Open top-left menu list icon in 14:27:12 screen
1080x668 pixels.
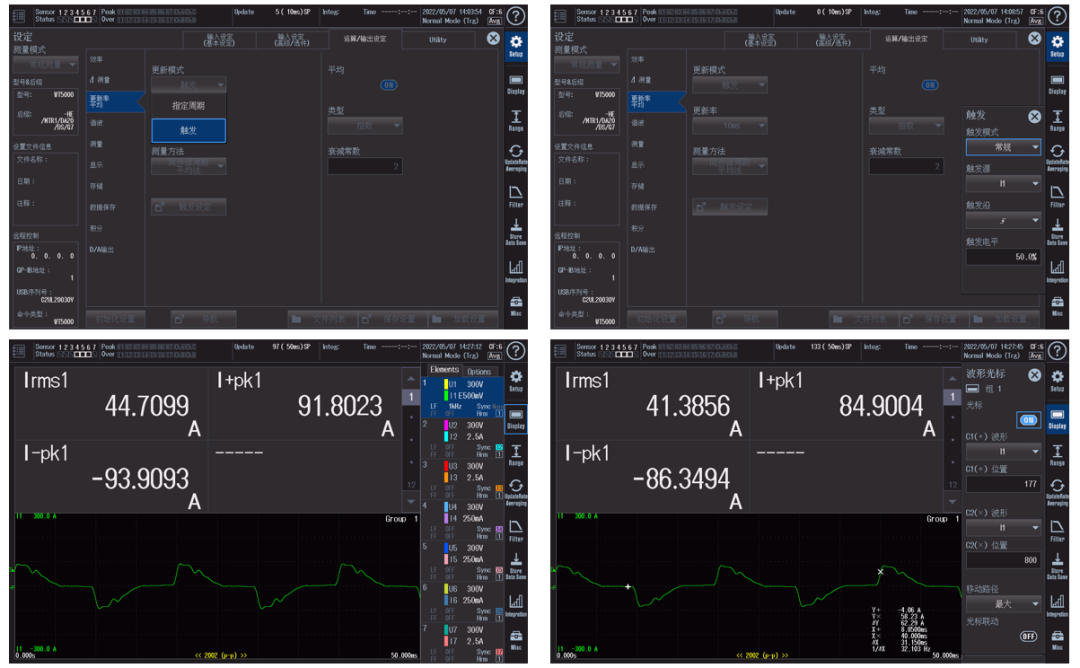19,351
